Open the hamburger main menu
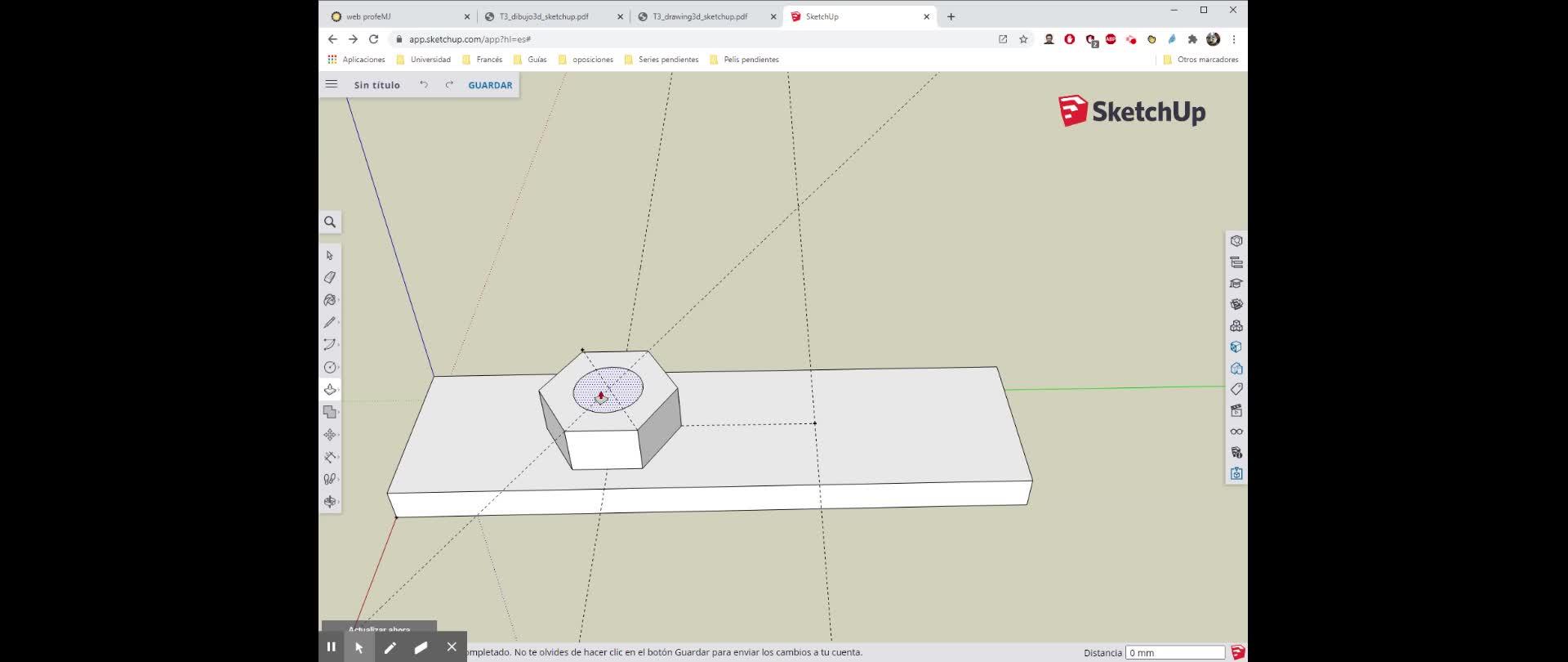The width and height of the screenshot is (1568, 662). click(x=332, y=84)
